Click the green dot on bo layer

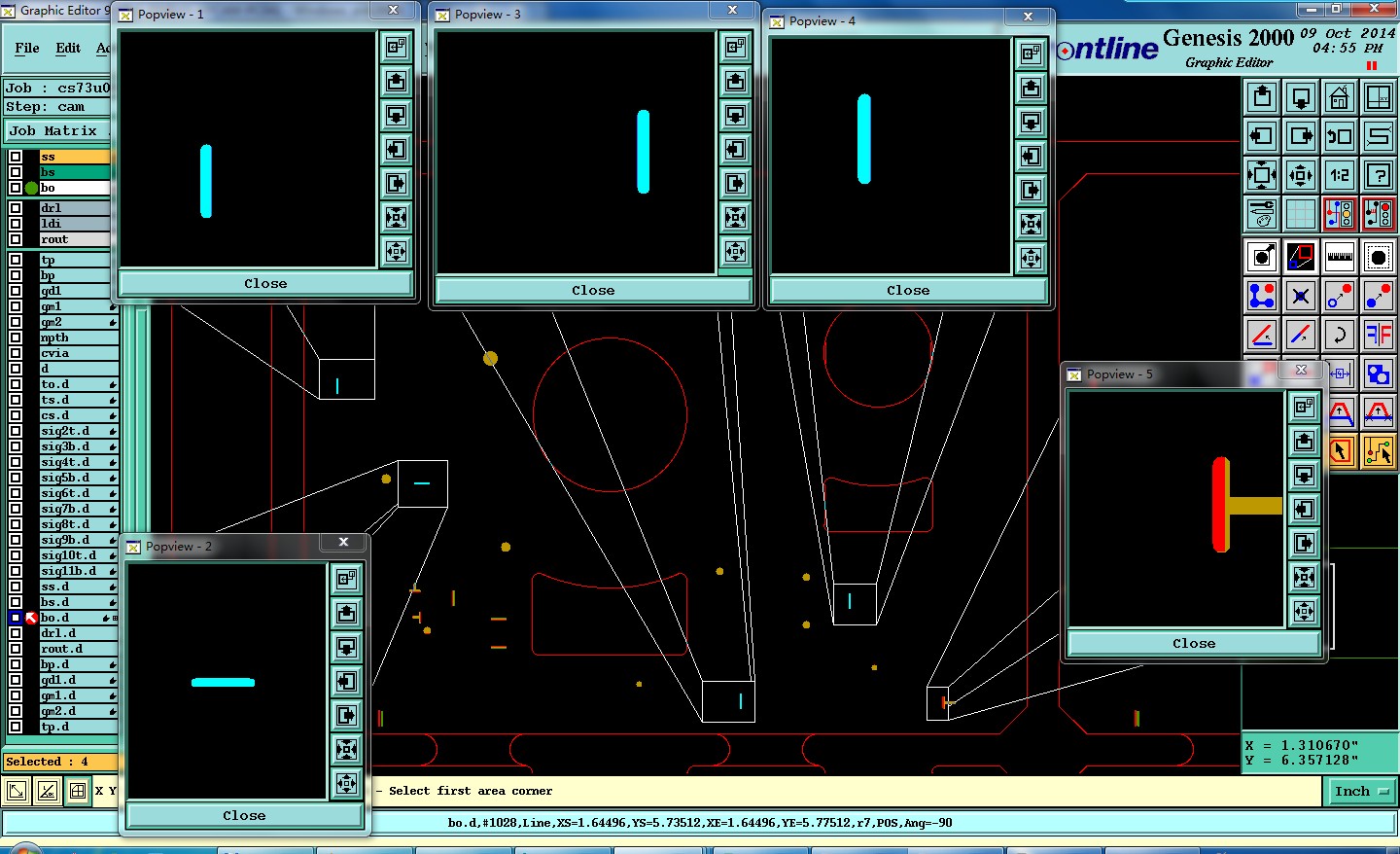click(31, 188)
